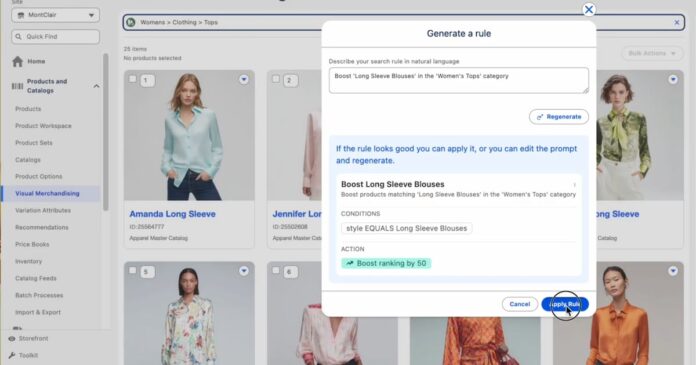696x365 pixels.
Task: Open dropdown on top-right green blouse card
Action: point(673,79)
